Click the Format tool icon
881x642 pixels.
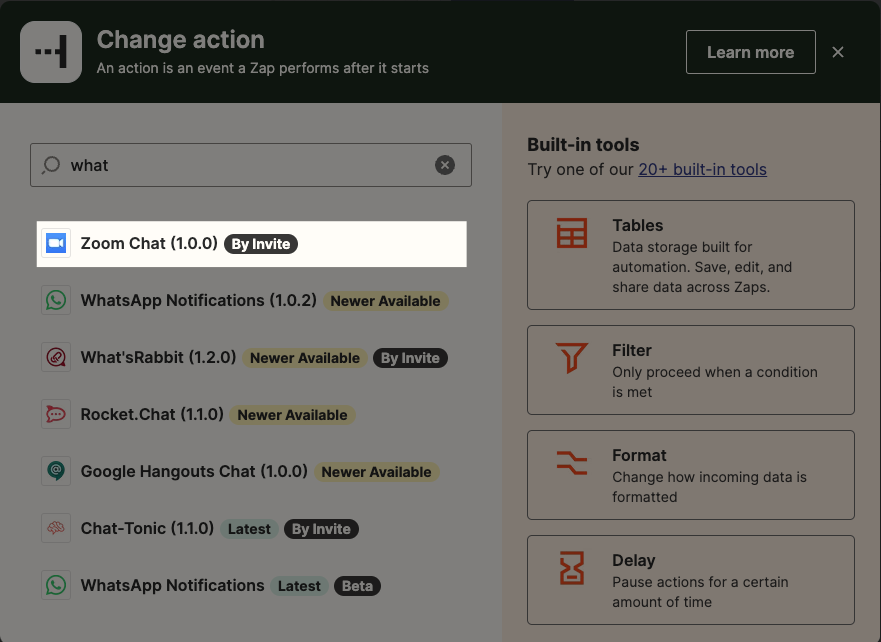[x=571, y=463]
